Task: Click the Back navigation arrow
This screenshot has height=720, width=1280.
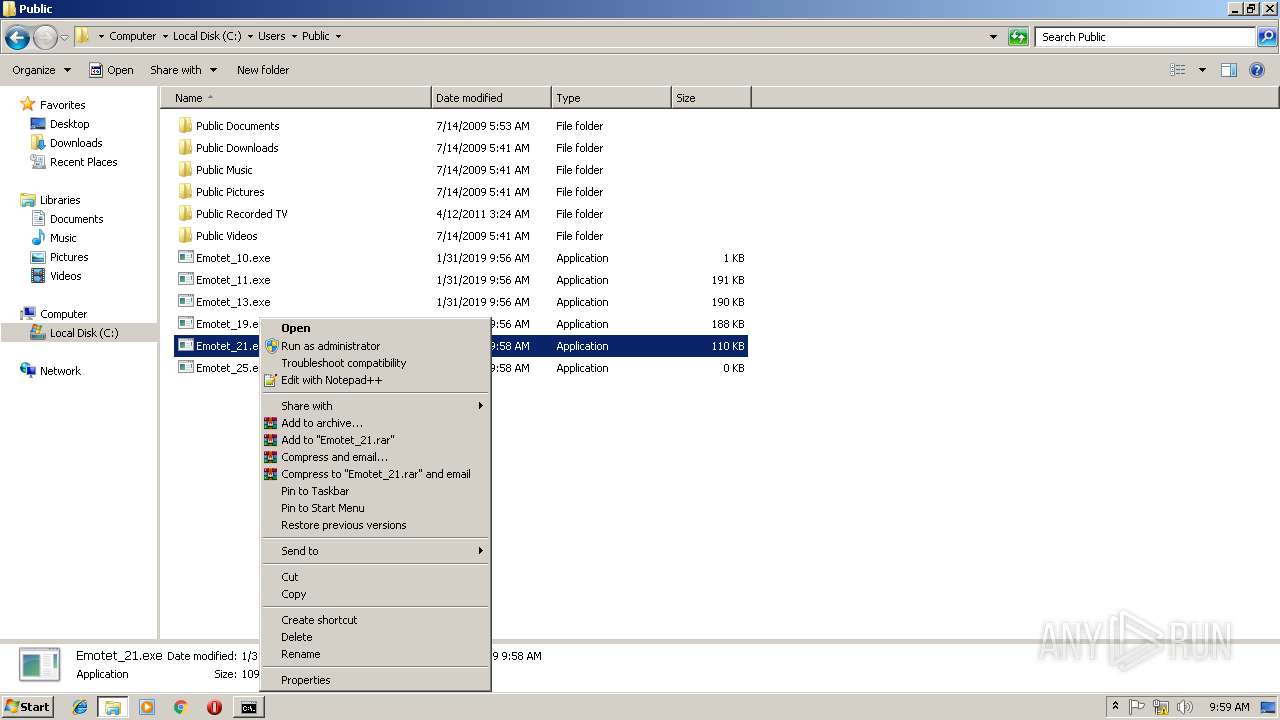Action: click(x=17, y=38)
